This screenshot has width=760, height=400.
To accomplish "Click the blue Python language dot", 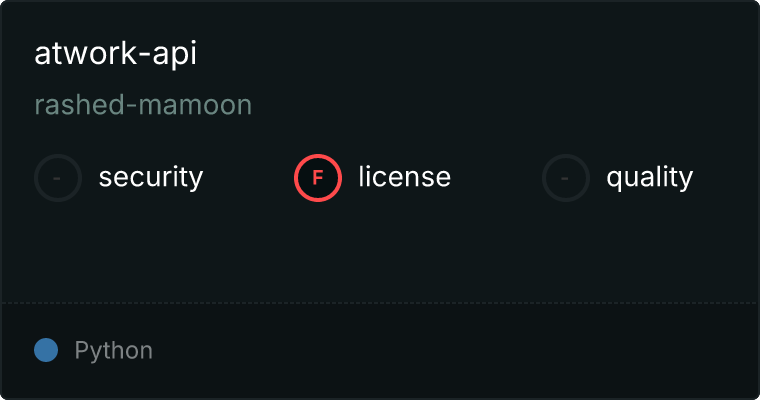I will (x=46, y=350).
